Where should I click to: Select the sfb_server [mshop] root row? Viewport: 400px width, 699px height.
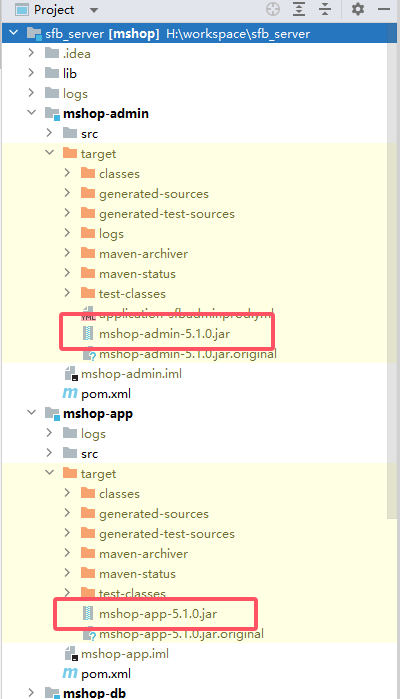(x=199, y=33)
